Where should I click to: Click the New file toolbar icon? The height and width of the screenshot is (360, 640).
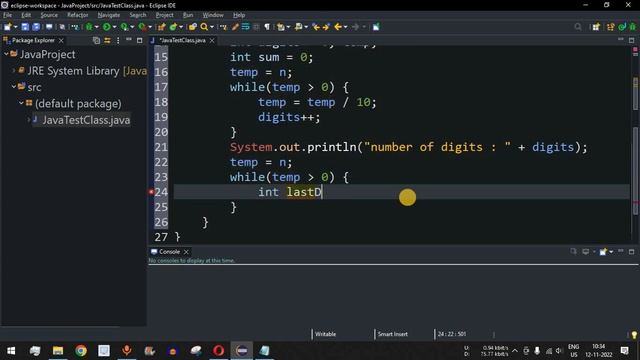[7, 27]
